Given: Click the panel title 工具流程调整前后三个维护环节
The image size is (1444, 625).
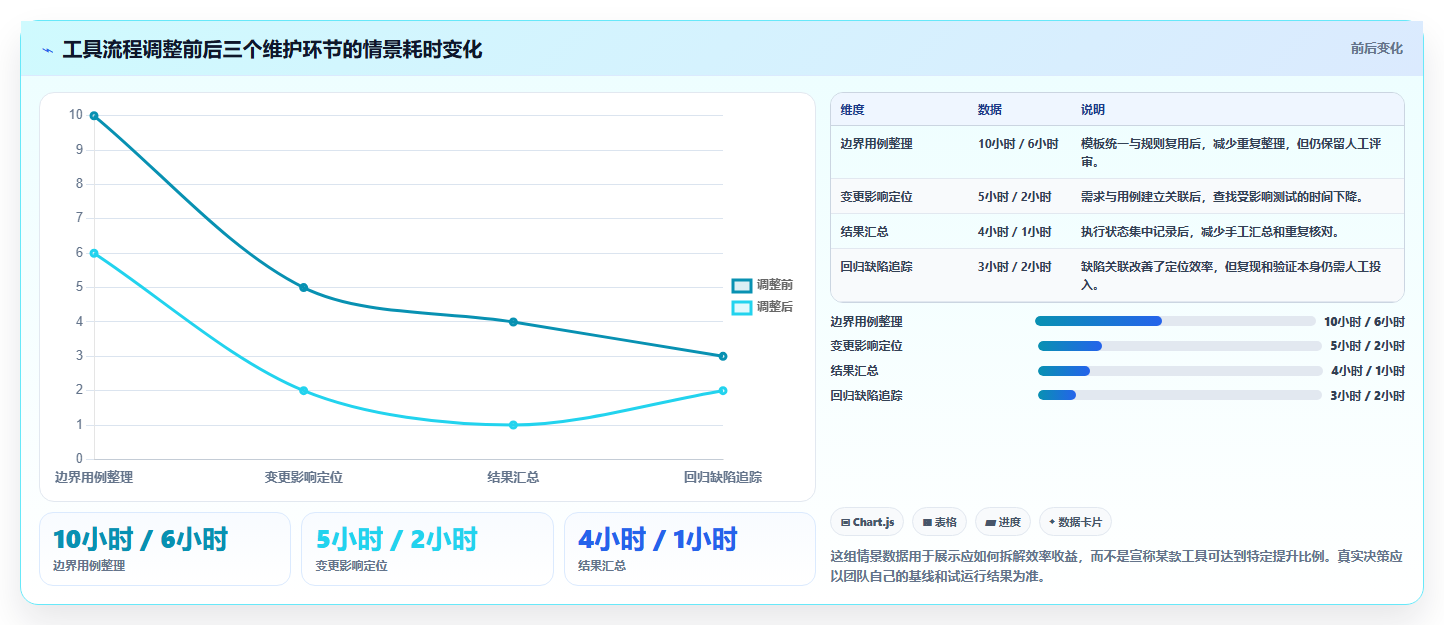Looking at the screenshot, I should pos(272,49).
